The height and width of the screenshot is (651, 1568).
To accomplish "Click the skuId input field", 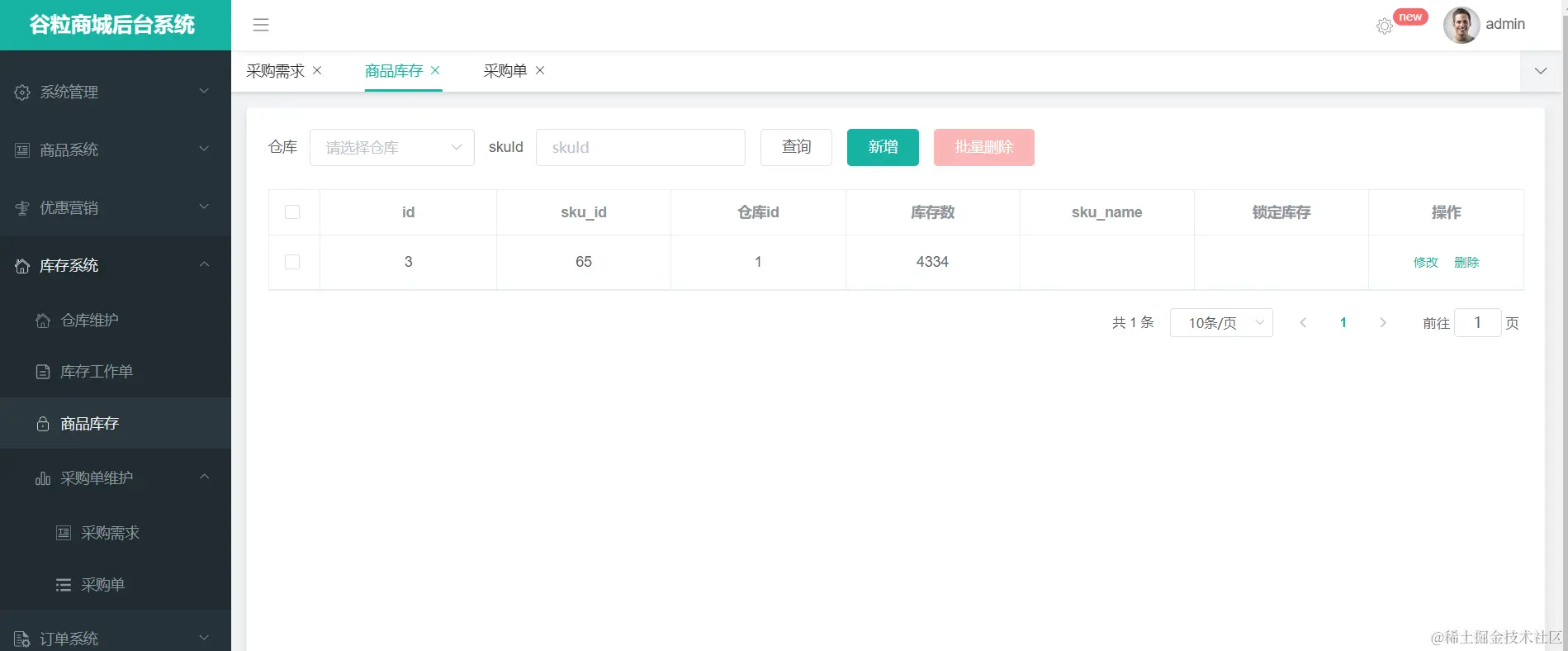I will pos(641,147).
